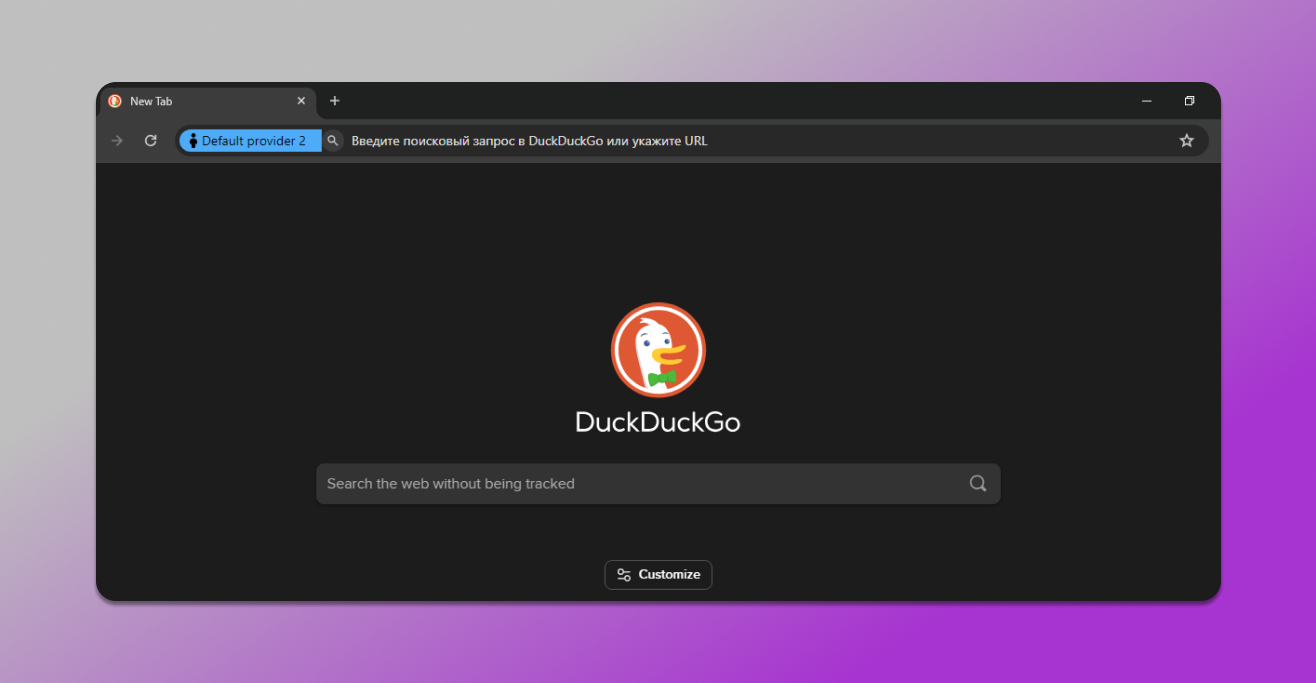
Task: Bookmark this page with the star icon
Action: (x=1186, y=141)
